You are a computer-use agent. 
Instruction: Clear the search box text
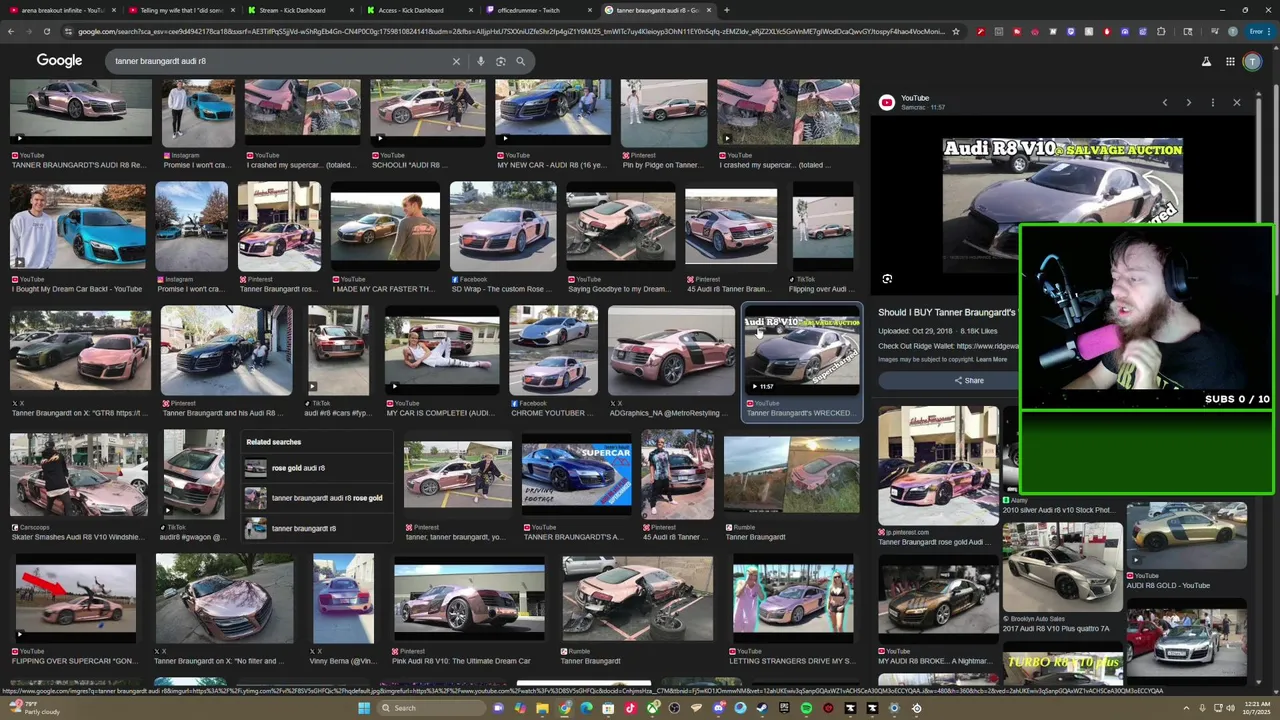[x=456, y=61]
